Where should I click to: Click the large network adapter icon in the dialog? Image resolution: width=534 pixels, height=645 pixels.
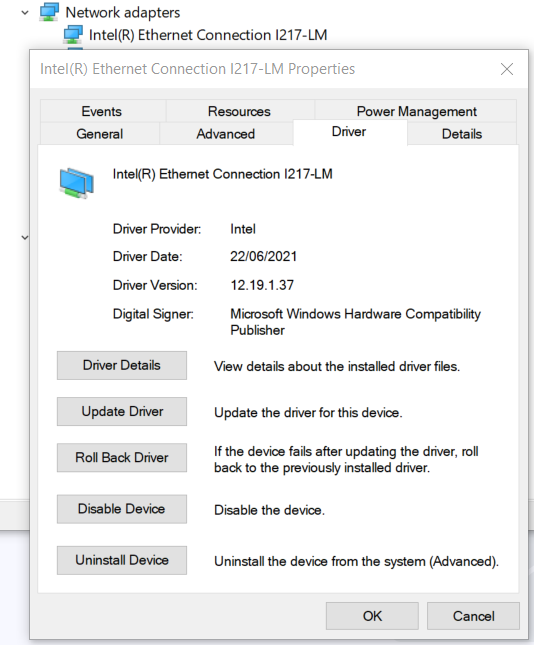point(77,183)
